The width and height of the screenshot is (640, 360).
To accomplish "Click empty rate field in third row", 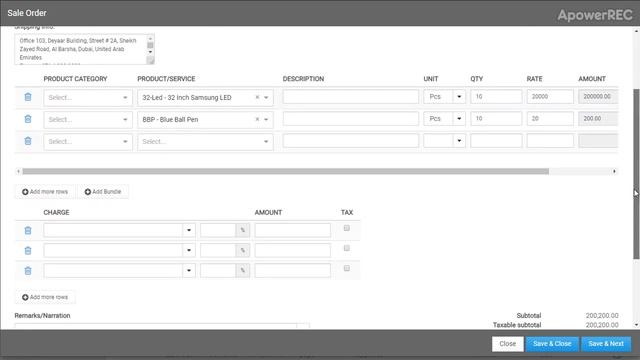I will 550,141.
